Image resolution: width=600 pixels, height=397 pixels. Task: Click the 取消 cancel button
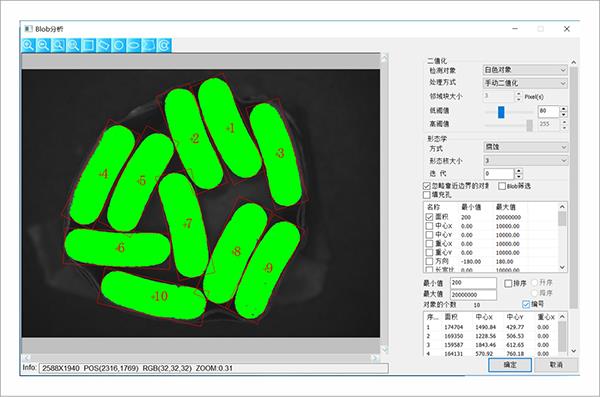(x=556, y=365)
